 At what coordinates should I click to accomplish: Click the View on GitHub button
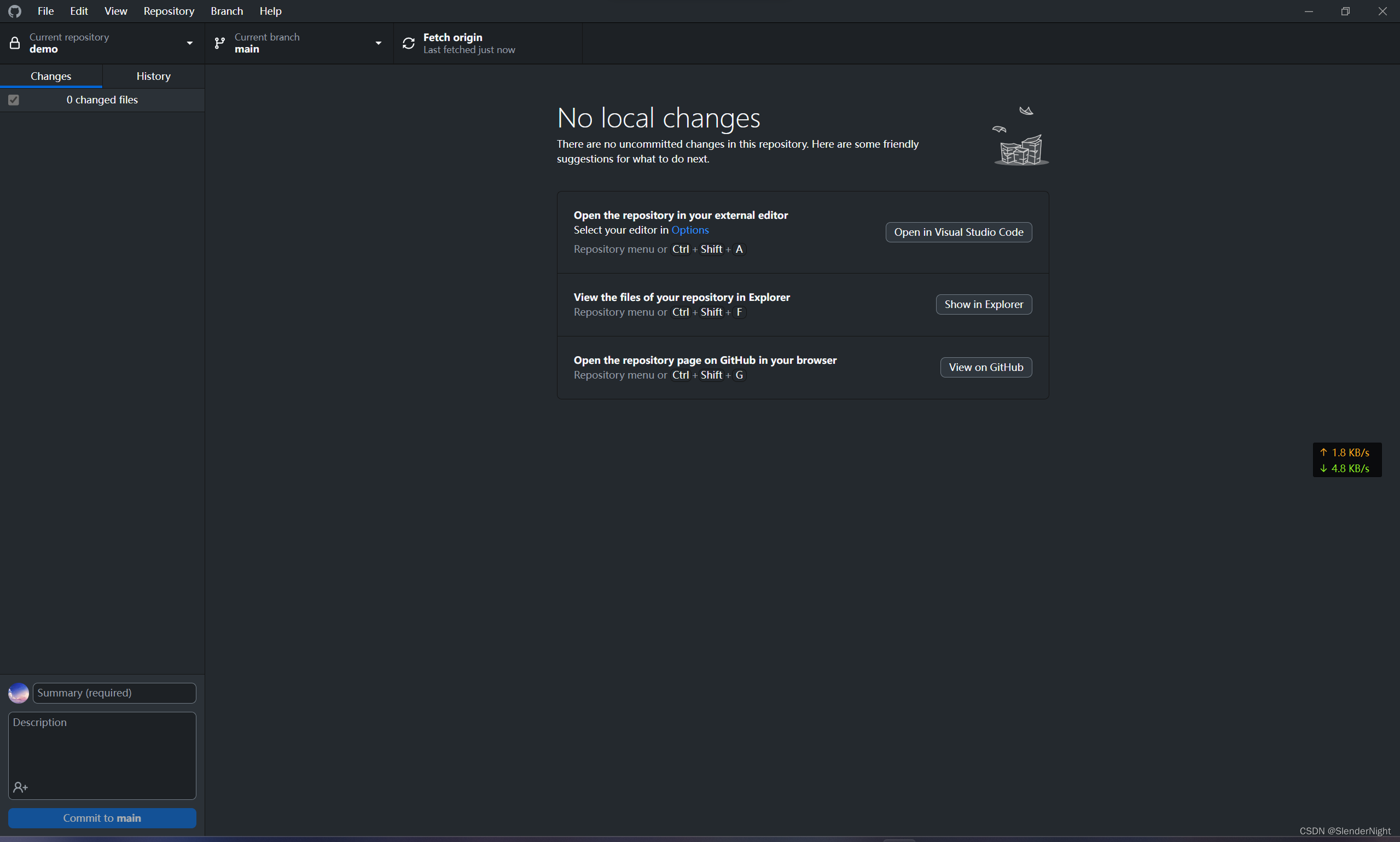click(x=985, y=367)
